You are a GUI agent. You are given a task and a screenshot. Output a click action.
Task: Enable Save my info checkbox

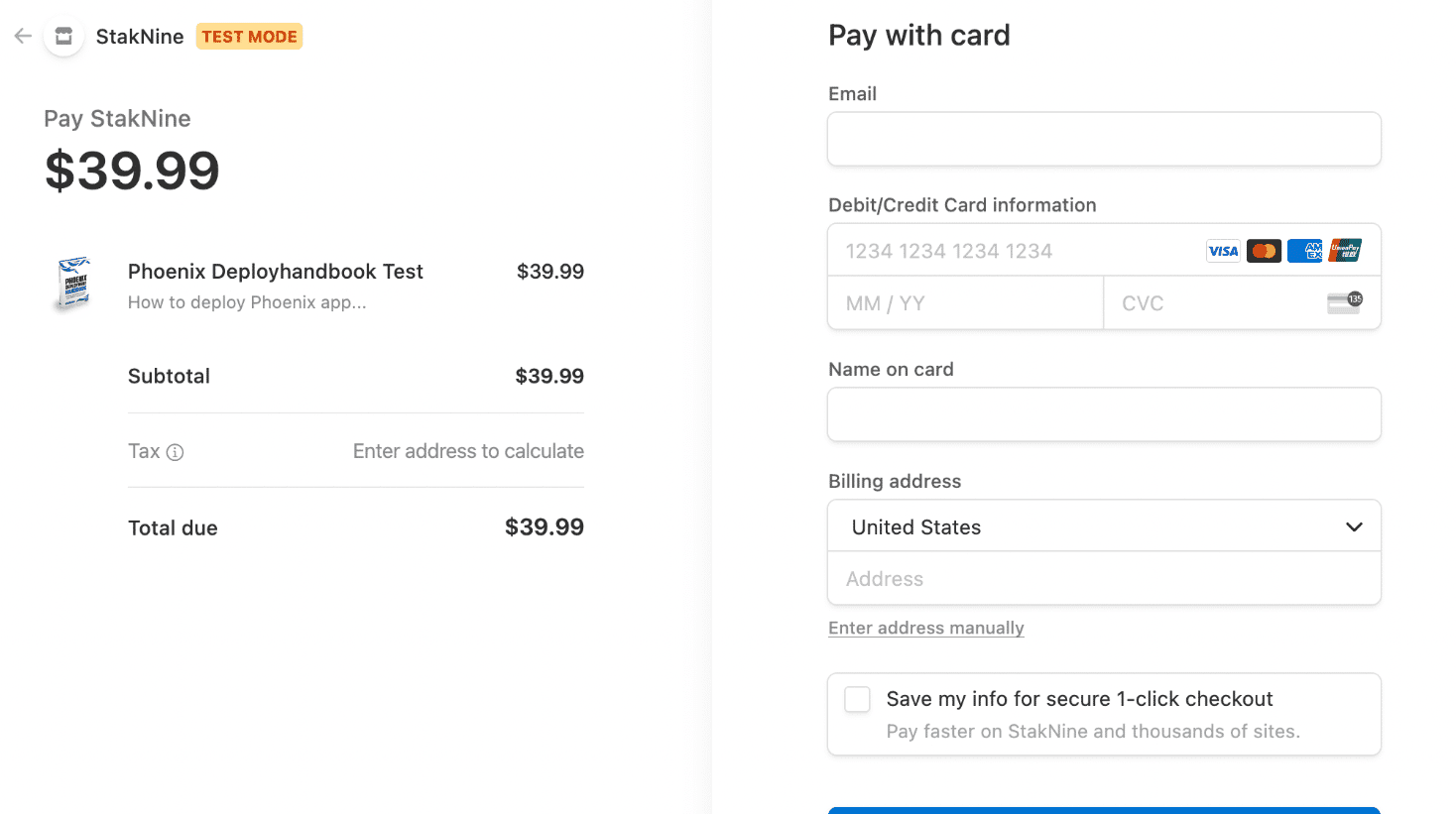(x=858, y=699)
